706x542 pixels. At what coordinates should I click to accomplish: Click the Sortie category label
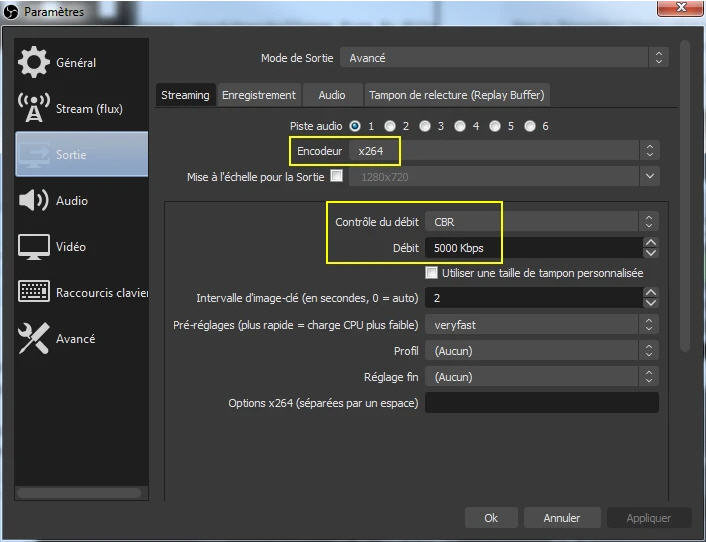[x=71, y=154]
